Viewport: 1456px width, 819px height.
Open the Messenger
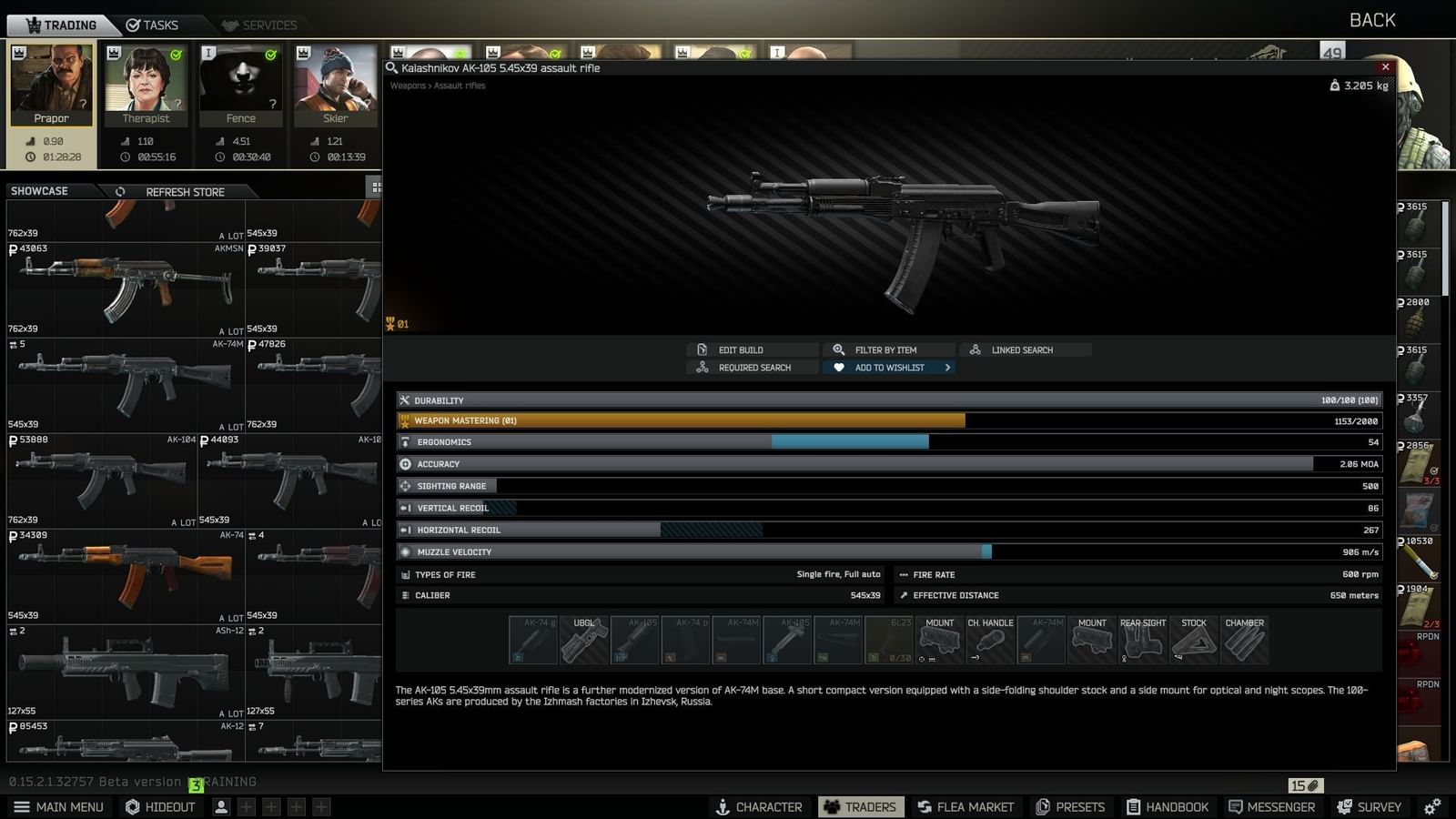(1272, 806)
